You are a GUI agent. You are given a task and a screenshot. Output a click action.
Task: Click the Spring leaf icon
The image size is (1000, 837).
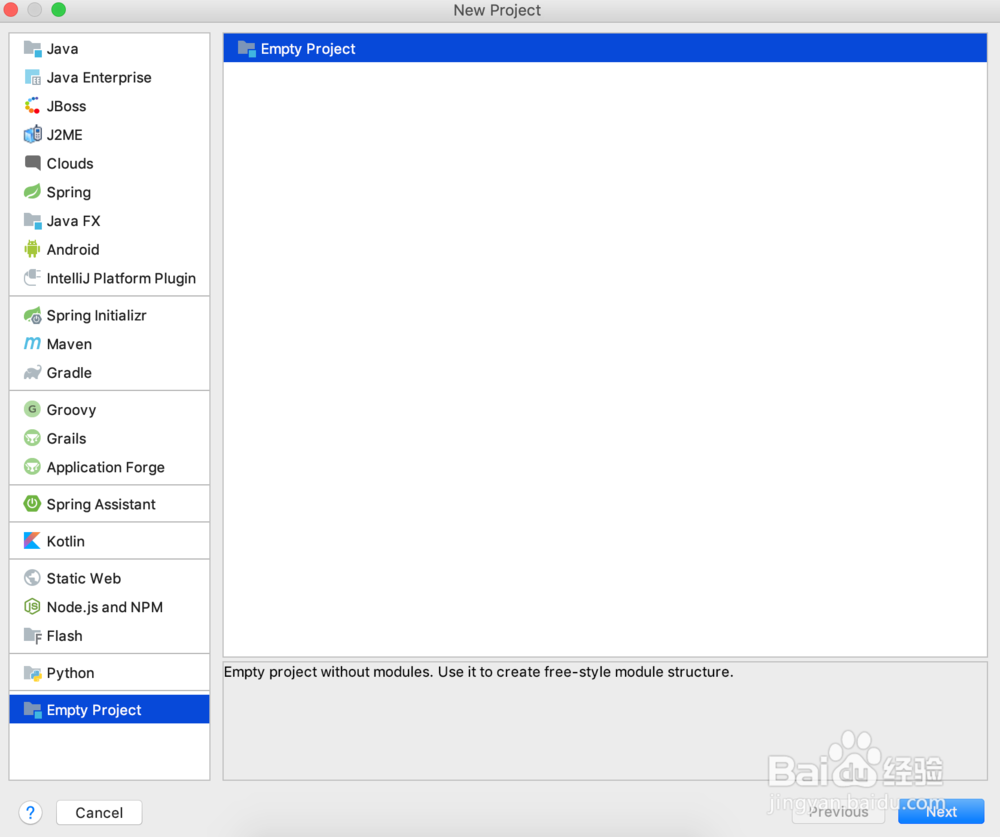click(33, 192)
